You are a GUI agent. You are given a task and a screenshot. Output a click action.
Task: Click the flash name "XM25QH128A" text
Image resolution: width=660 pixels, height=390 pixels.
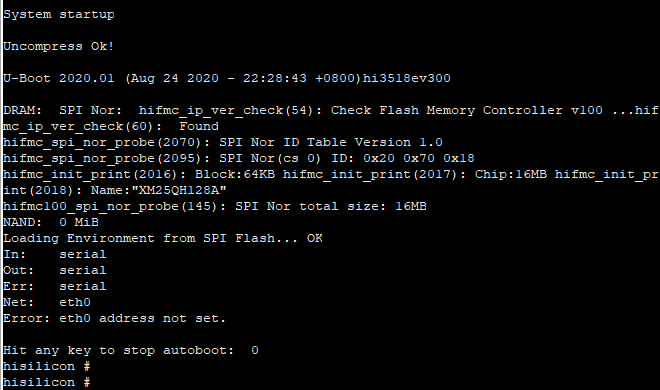coord(179,190)
